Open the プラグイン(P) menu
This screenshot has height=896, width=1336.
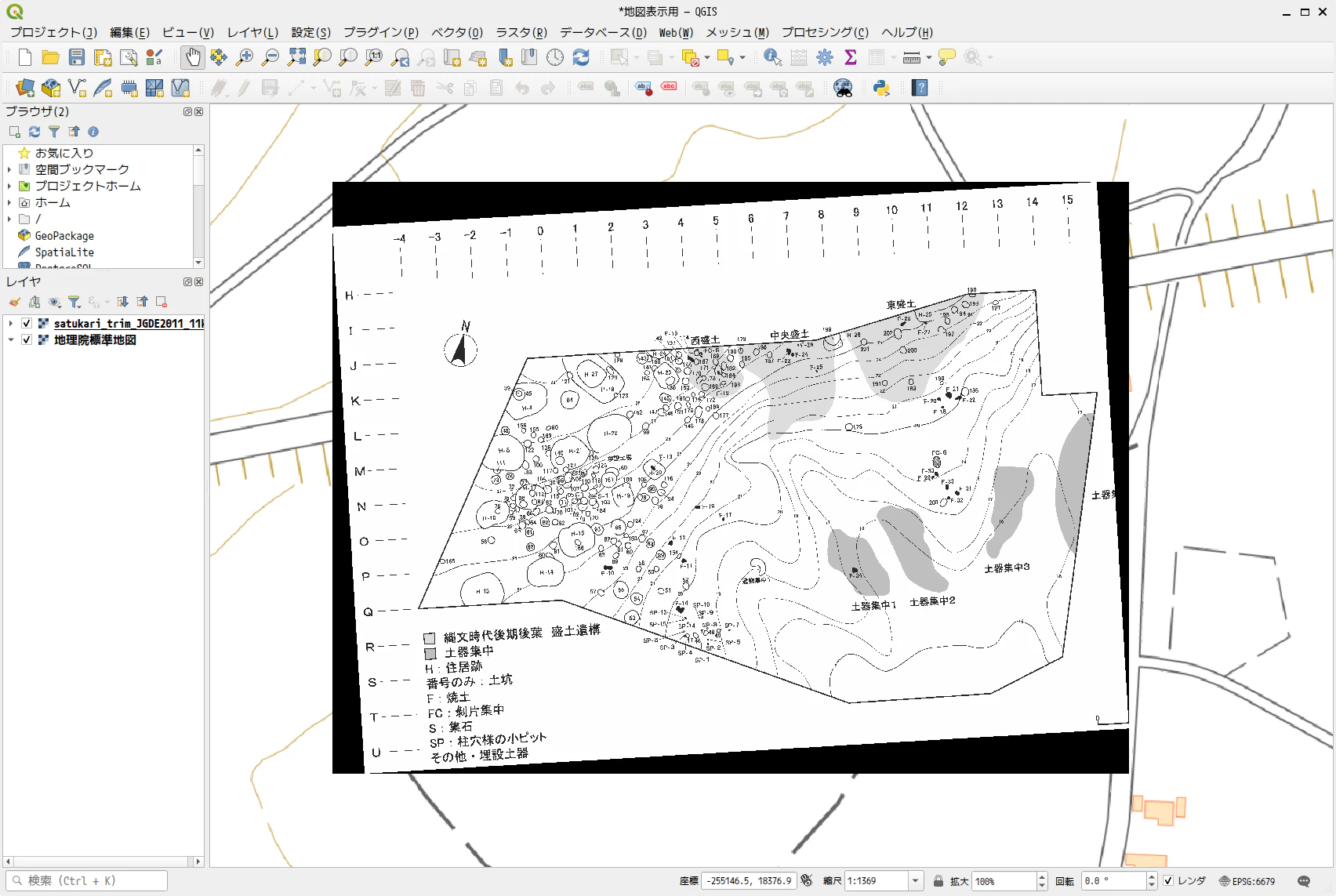pos(381,32)
